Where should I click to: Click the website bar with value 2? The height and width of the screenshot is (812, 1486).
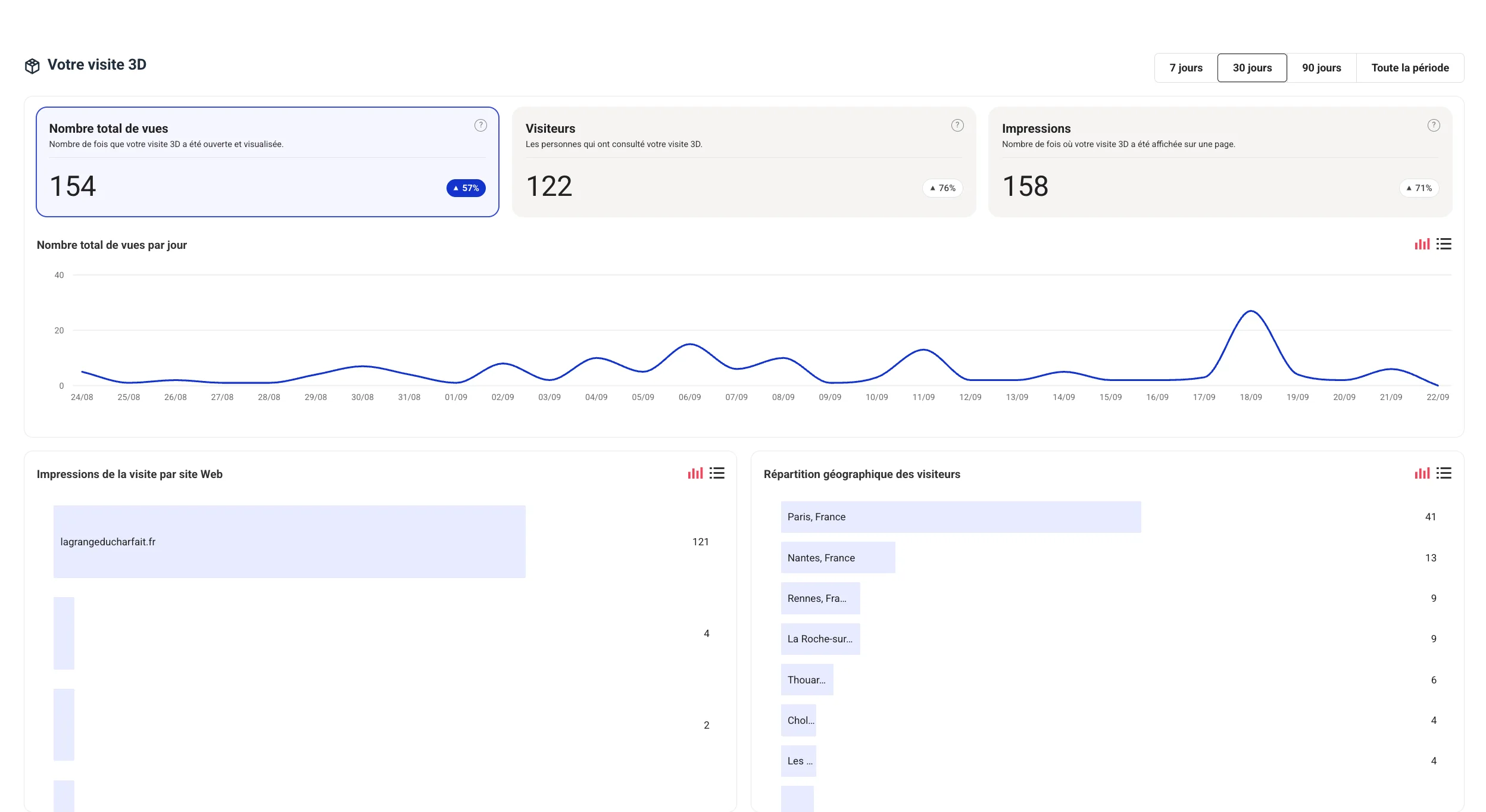[x=64, y=724]
